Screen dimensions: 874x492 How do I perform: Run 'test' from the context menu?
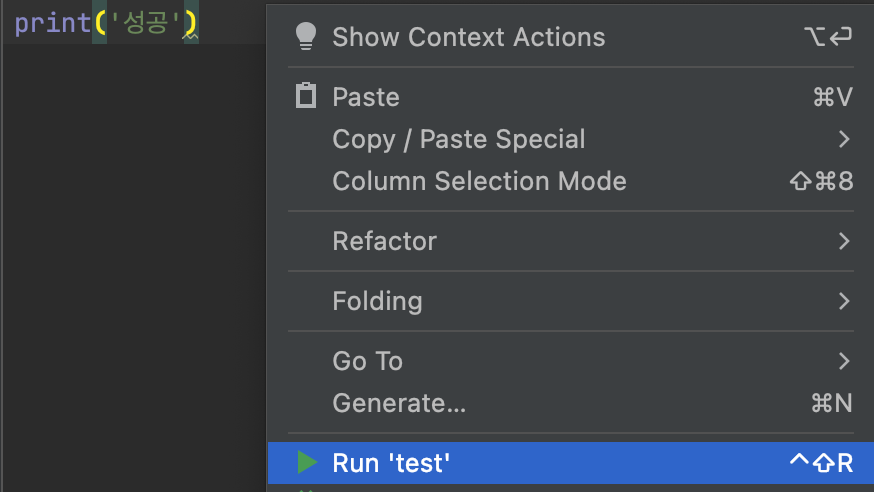[391, 463]
